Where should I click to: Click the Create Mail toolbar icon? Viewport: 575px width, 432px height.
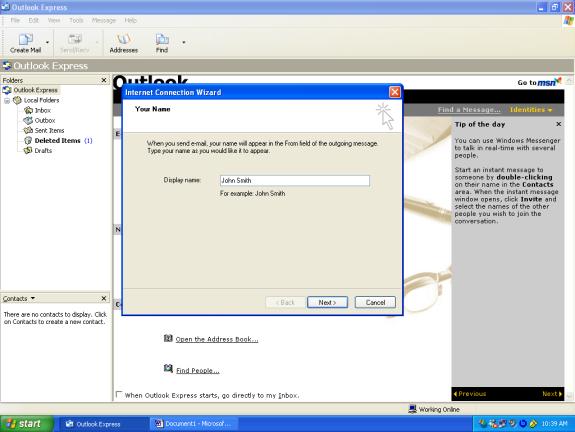click(25, 39)
